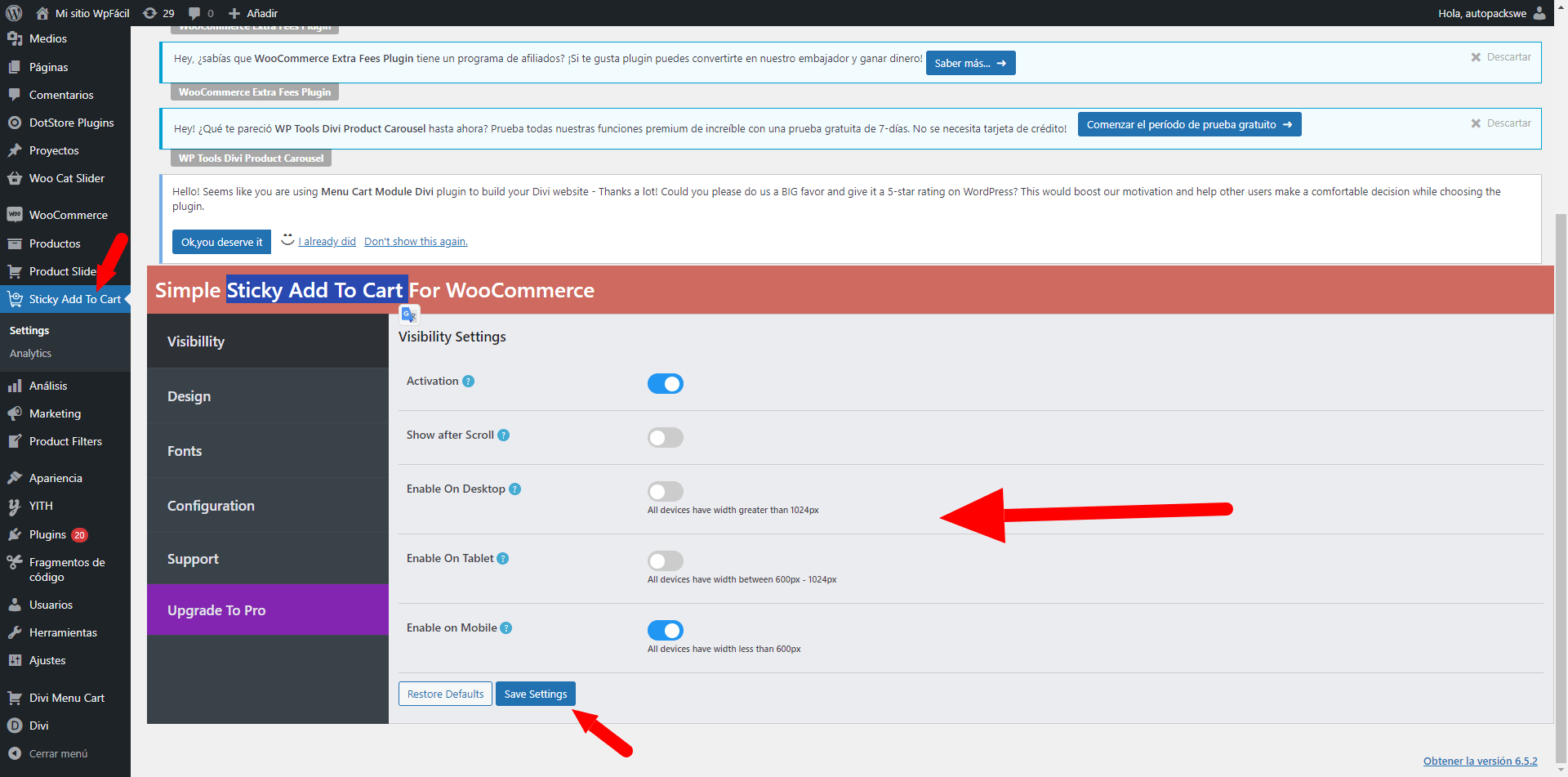Image resolution: width=1568 pixels, height=777 pixels.
Task: Open the updates icon showing 29
Action: 150,13
